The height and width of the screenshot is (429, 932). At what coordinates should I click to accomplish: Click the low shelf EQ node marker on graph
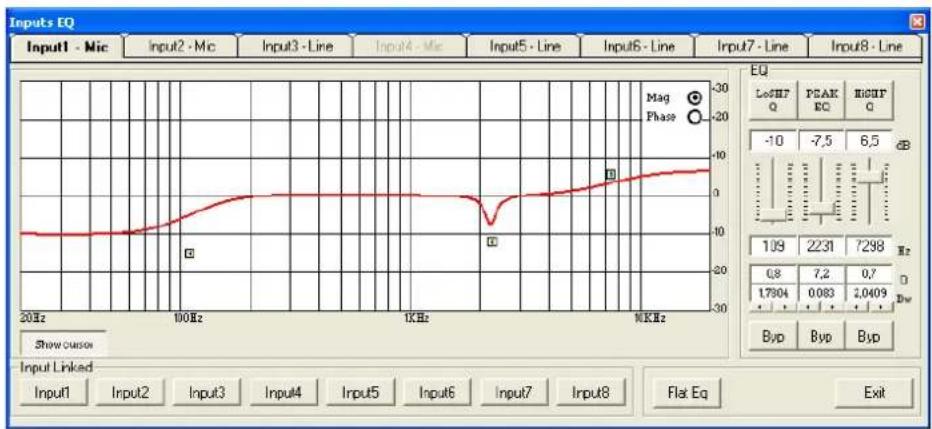click(x=189, y=253)
